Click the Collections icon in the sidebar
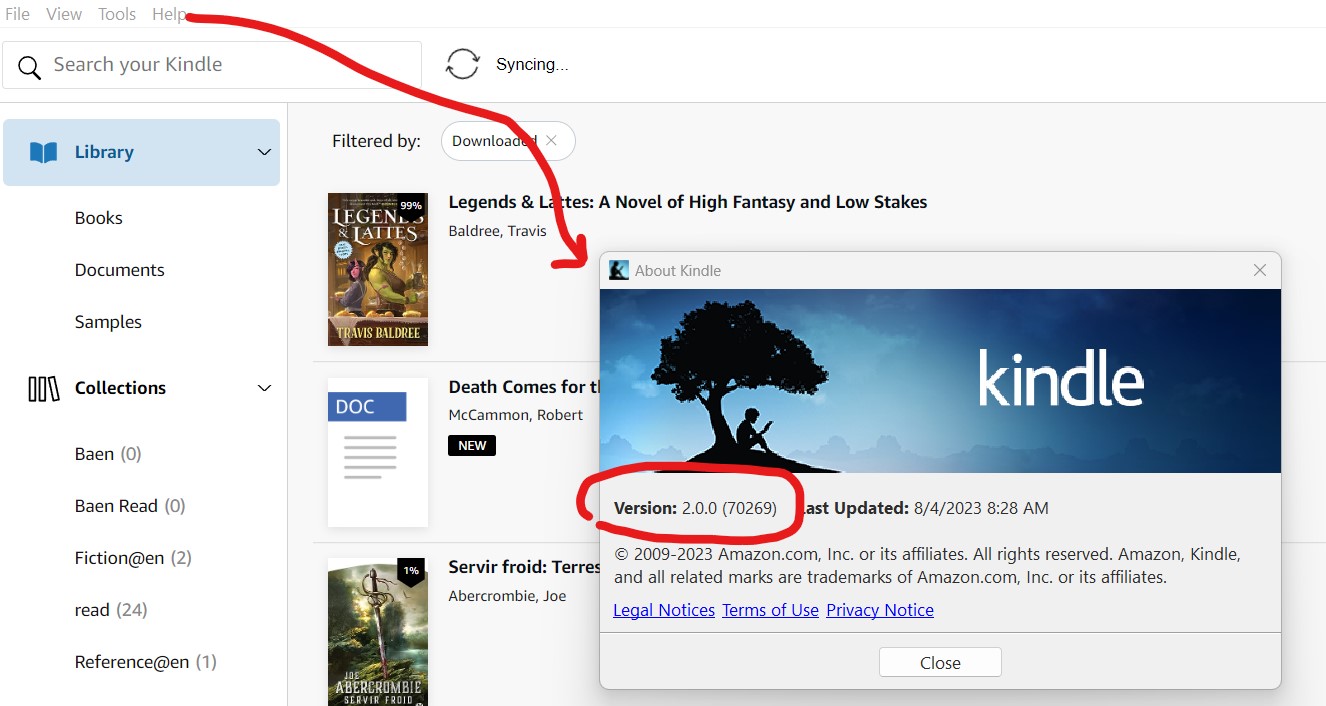This screenshot has height=706, width=1326. coord(42,388)
